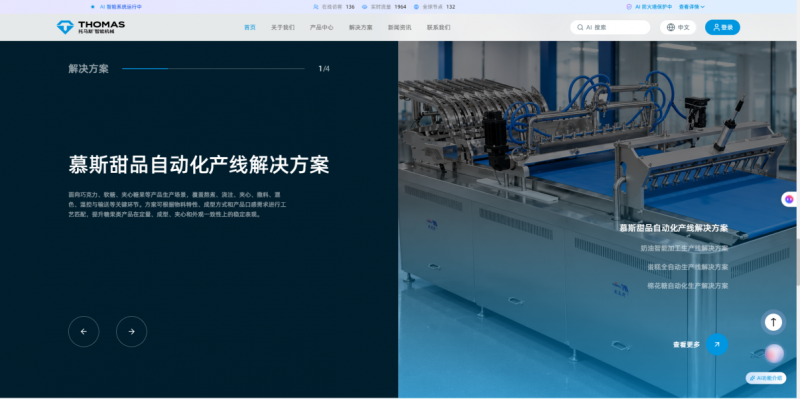
Task: Expand the 查看详情 dropdown
Action: (x=692, y=7)
